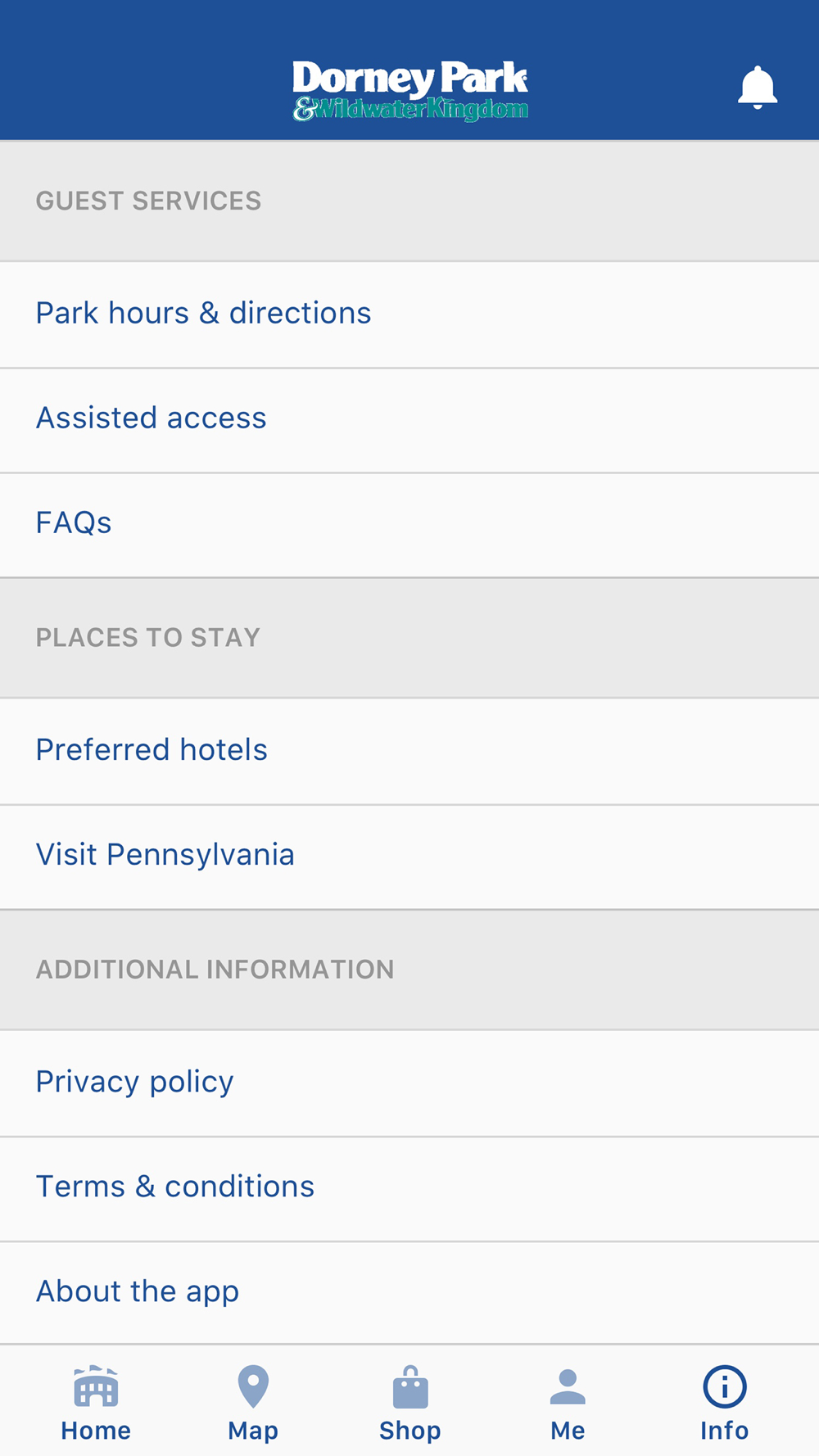The width and height of the screenshot is (819, 1456).
Task: Open the Me profile icon
Action: 568,1386
